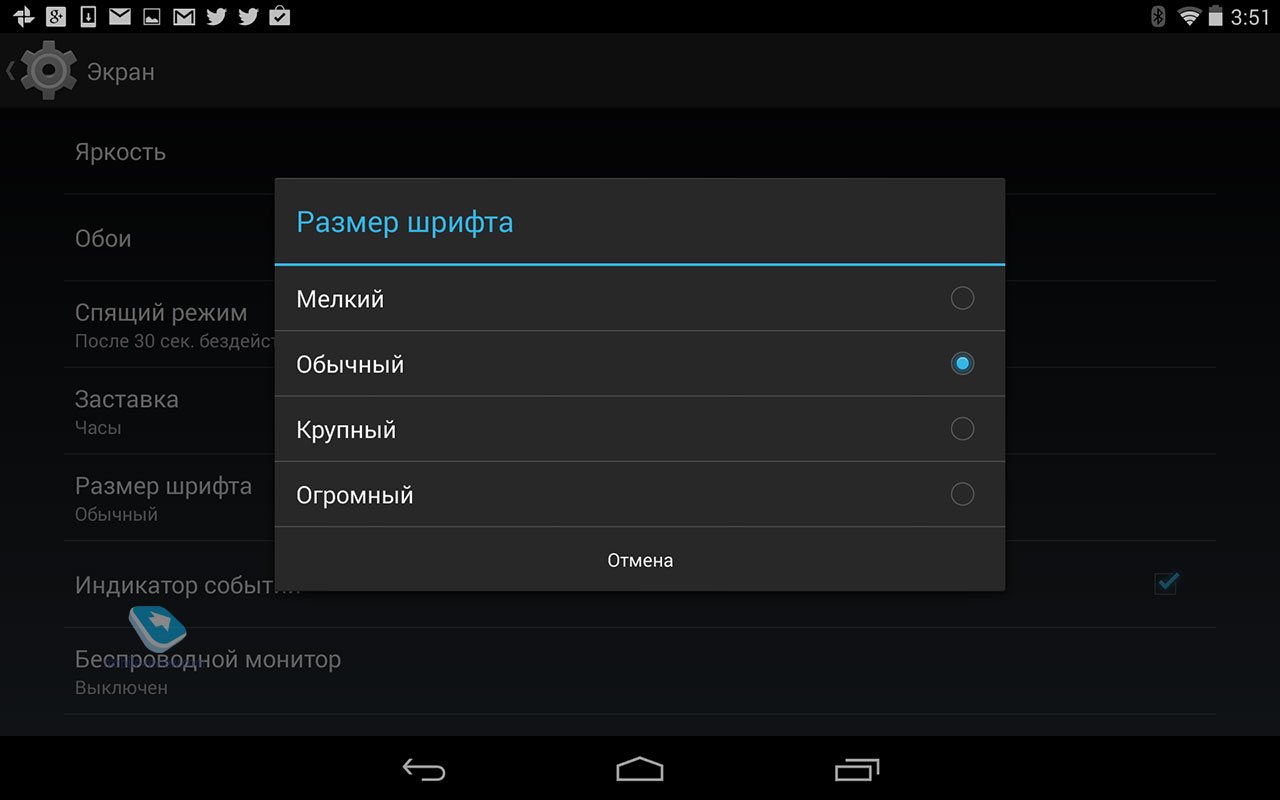Click the Отмена button in the dialog
1280x800 pixels.
pos(640,560)
